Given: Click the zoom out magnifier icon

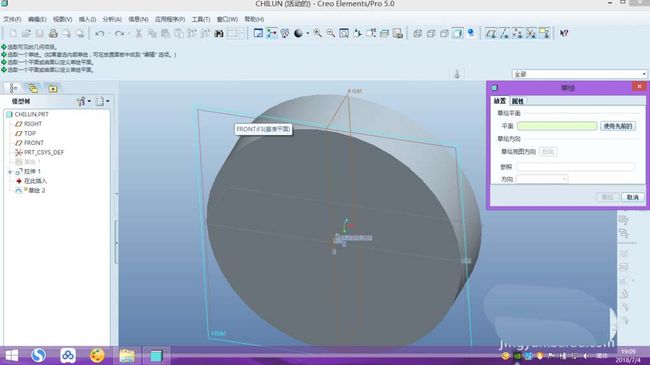Looking at the screenshot, I should pos(331,33).
